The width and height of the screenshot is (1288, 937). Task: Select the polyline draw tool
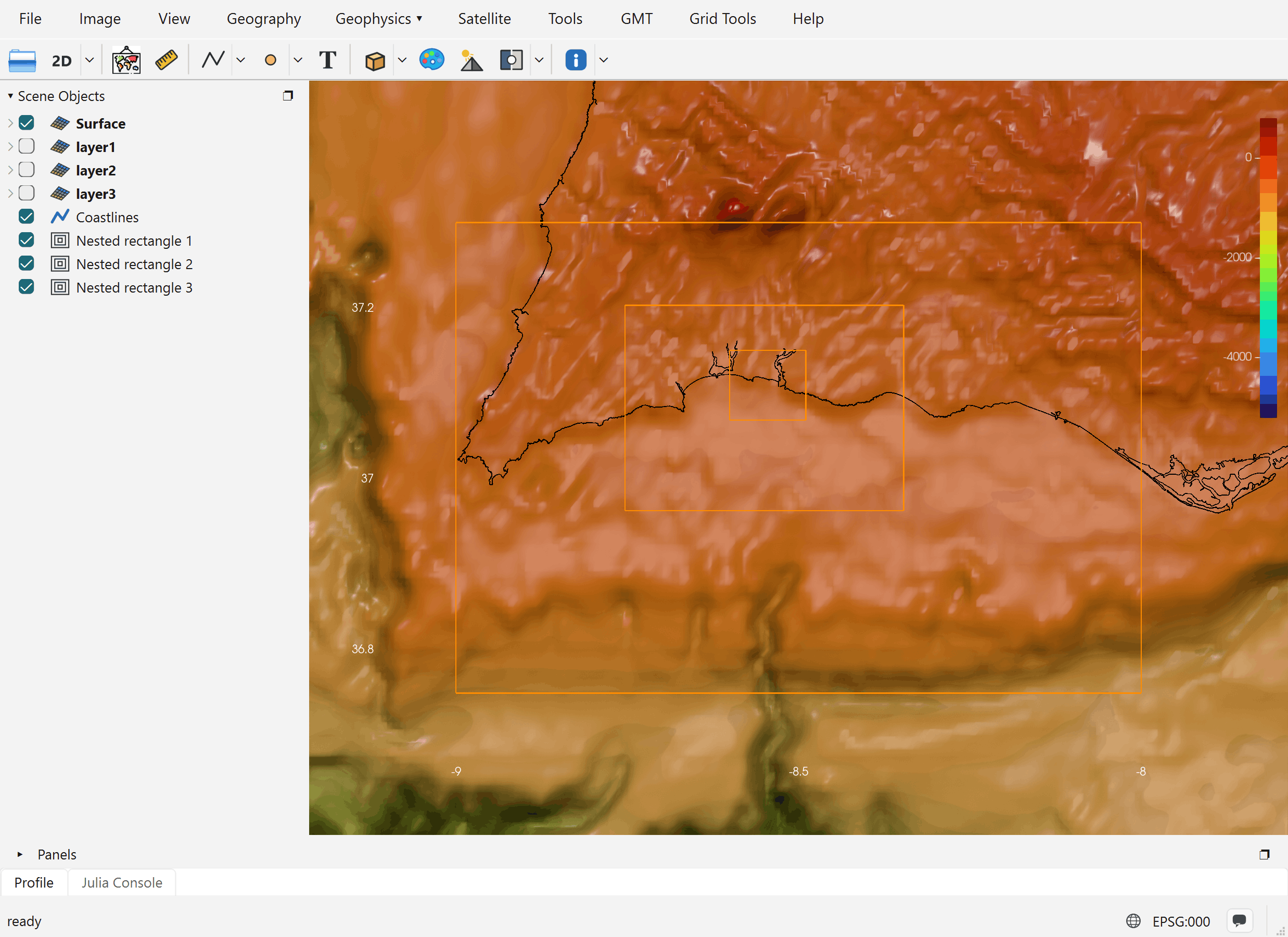point(213,60)
